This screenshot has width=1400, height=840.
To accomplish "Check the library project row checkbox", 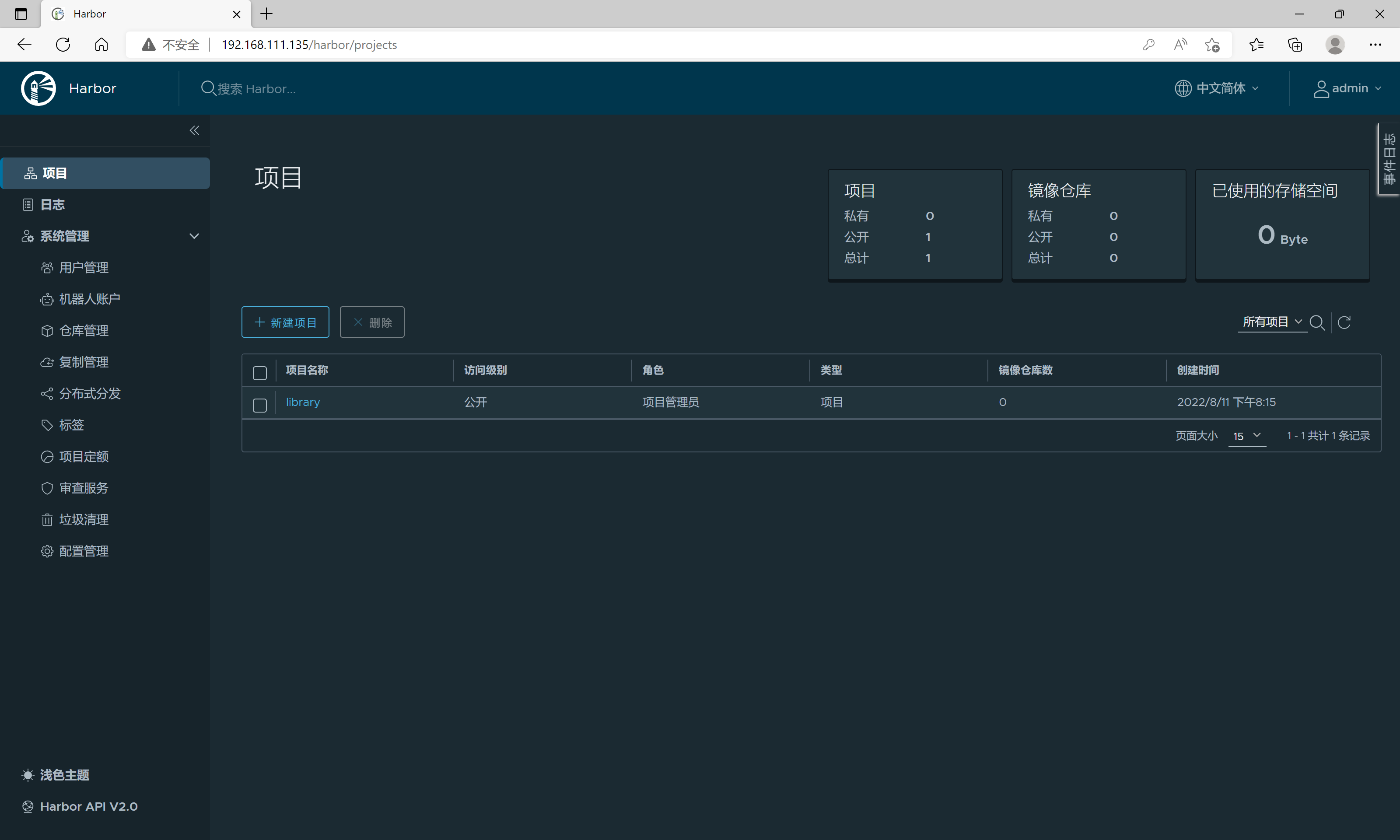I will pos(260,405).
